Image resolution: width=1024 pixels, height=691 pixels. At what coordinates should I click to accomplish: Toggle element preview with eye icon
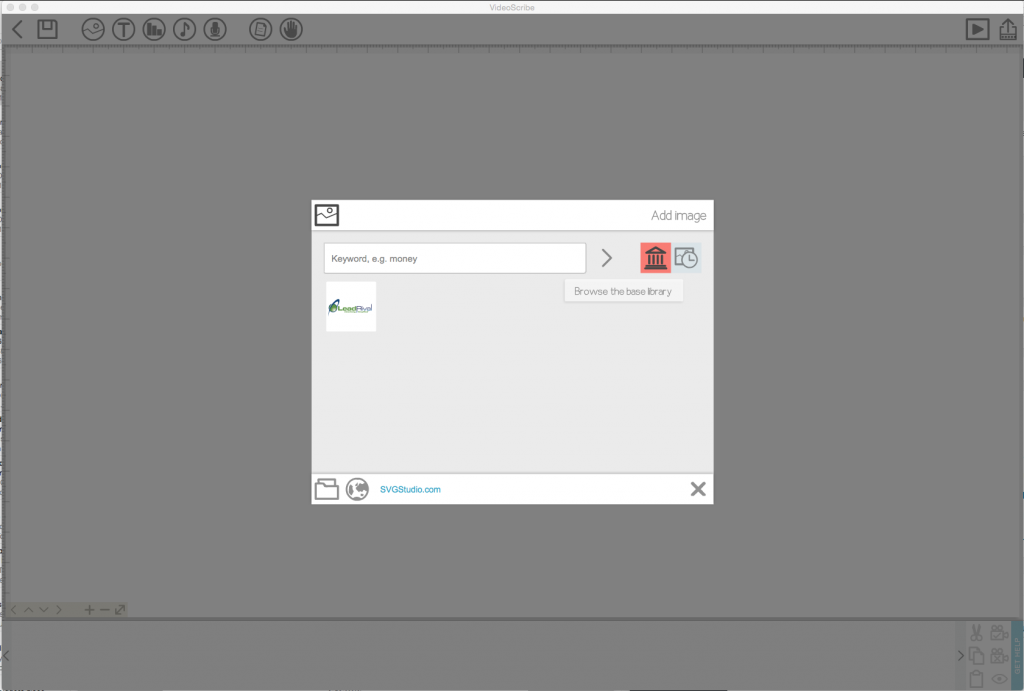(999, 679)
